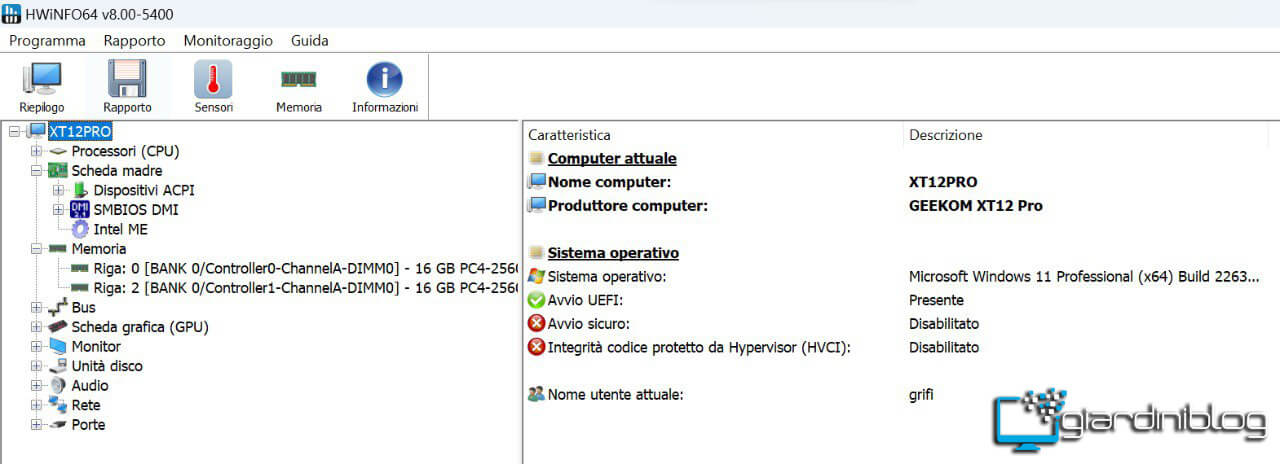1280x464 pixels.
Task: Open the Programma menu
Action: pos(47,41)
